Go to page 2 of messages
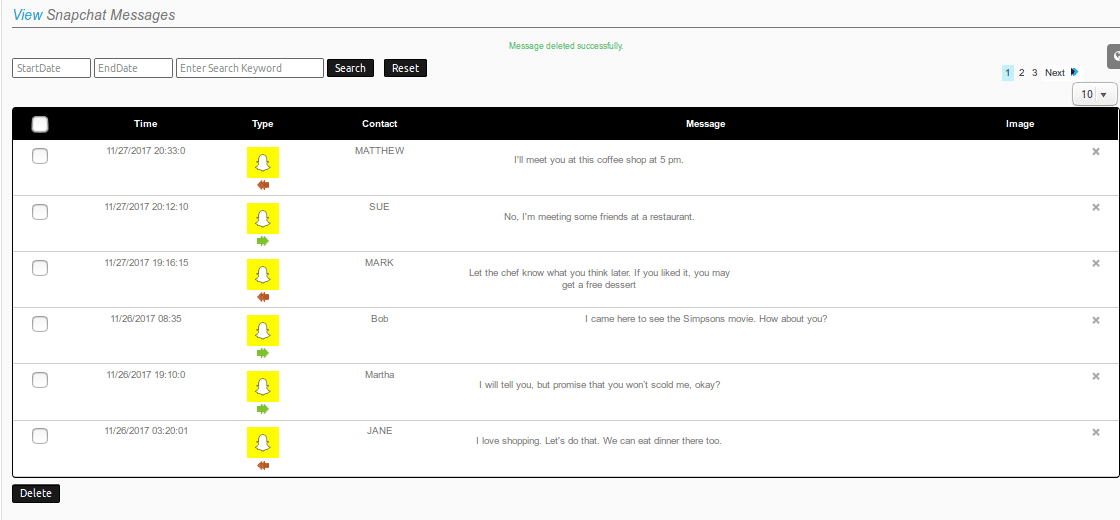Image resolution: width=1120 pixels, height=520 pixels. pos(1021,73)
